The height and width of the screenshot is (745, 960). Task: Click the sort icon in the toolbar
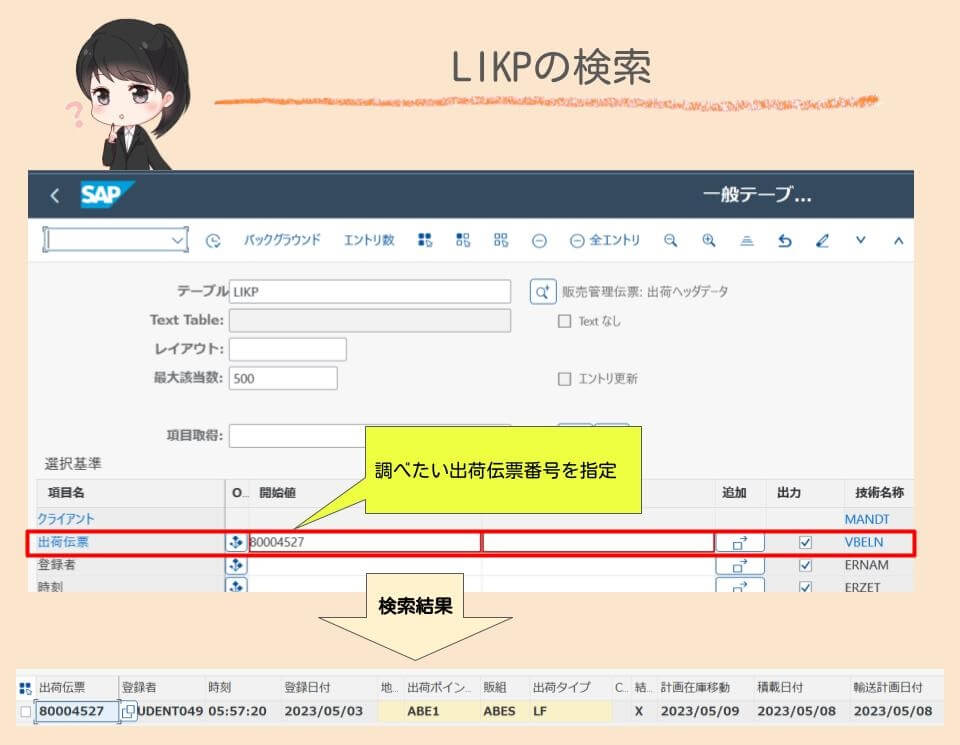[x=746, y=240]
